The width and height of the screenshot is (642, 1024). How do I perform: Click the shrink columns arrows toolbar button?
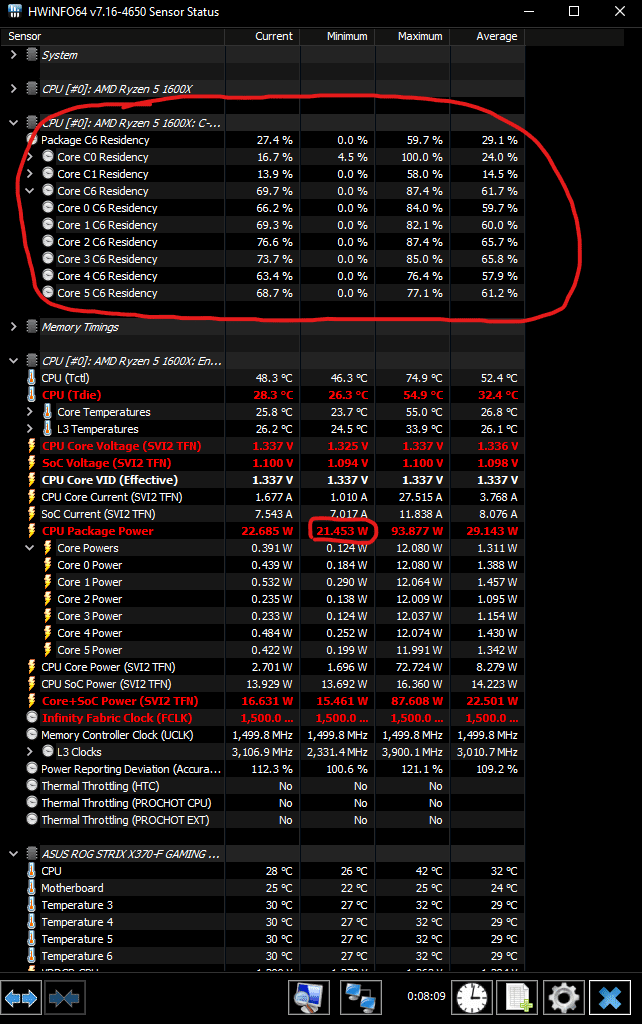click(64, 998)
